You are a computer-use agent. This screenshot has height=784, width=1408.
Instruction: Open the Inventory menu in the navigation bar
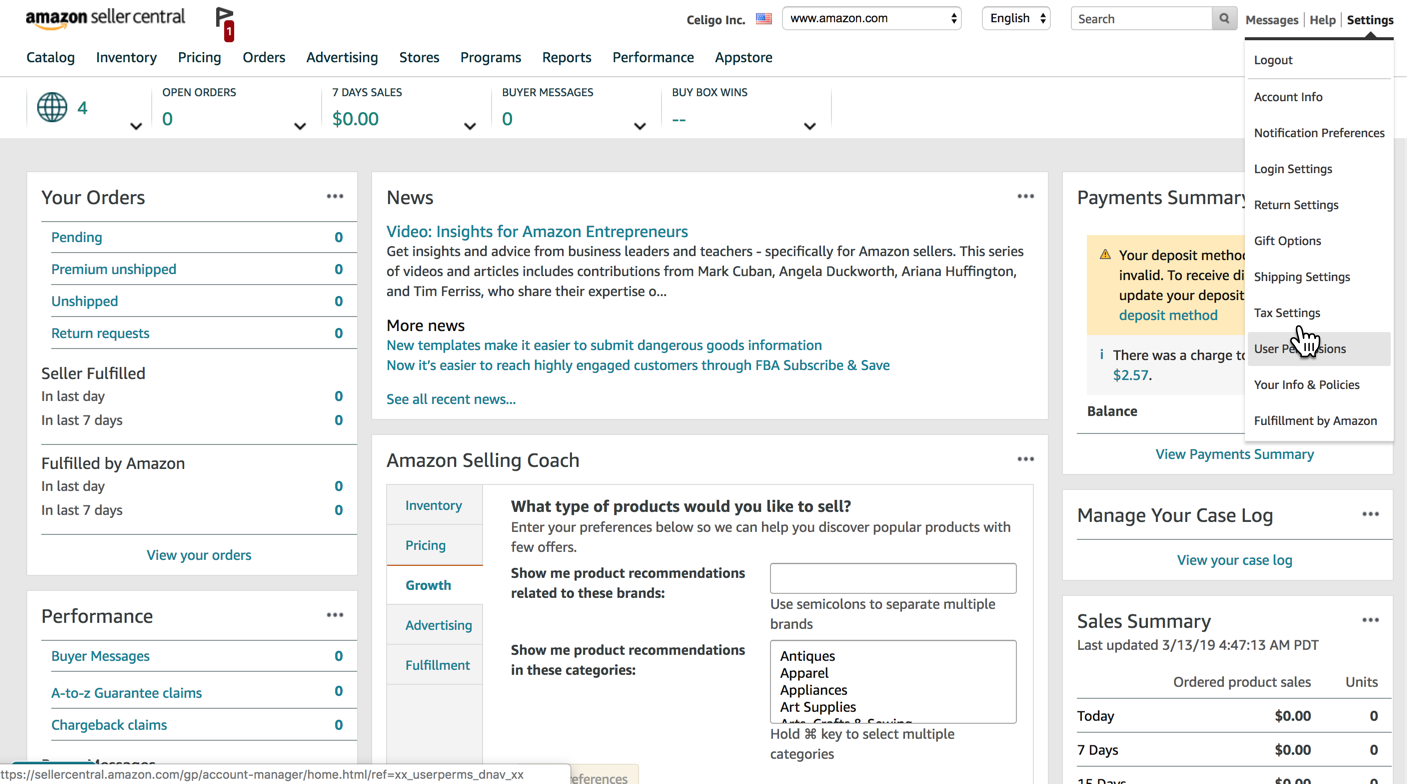(x=126, y=57)
